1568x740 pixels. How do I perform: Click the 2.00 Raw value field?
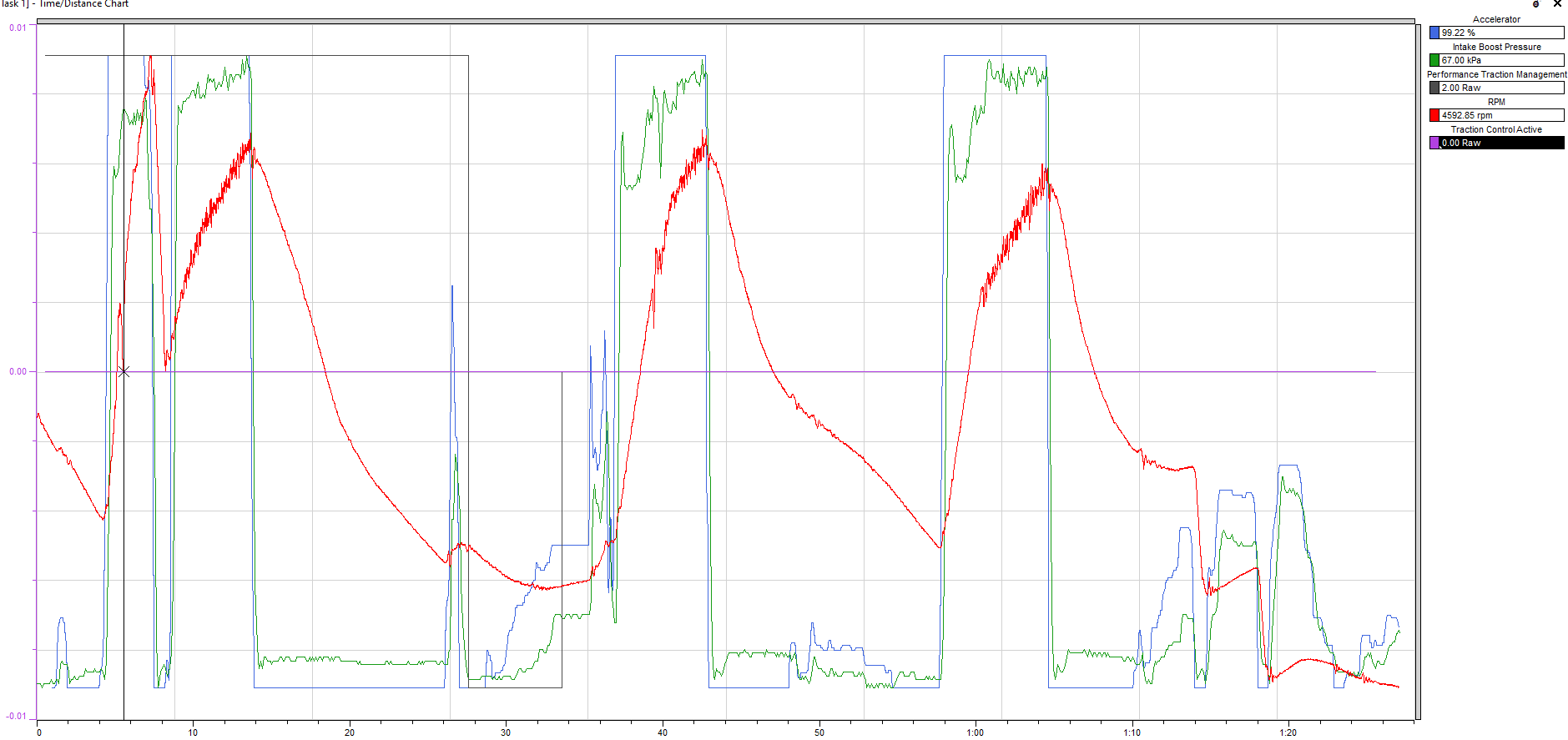1502,88
